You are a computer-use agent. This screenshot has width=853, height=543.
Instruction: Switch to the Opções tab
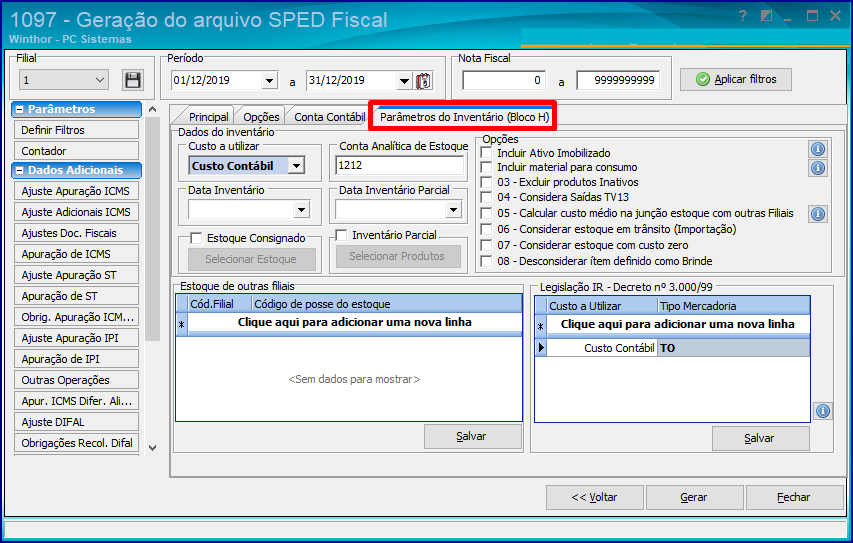coord(261,117)
